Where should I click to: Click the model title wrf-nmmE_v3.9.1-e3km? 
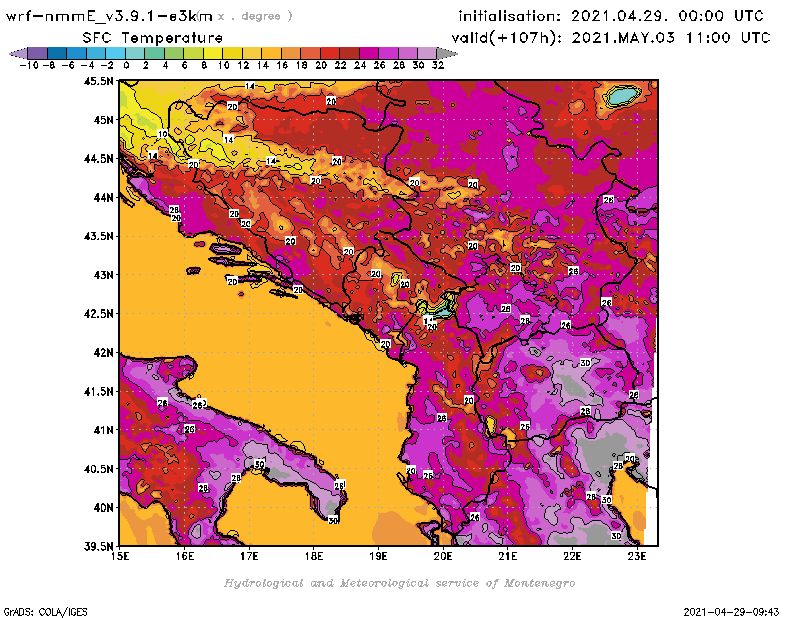(x=108, y=16)
